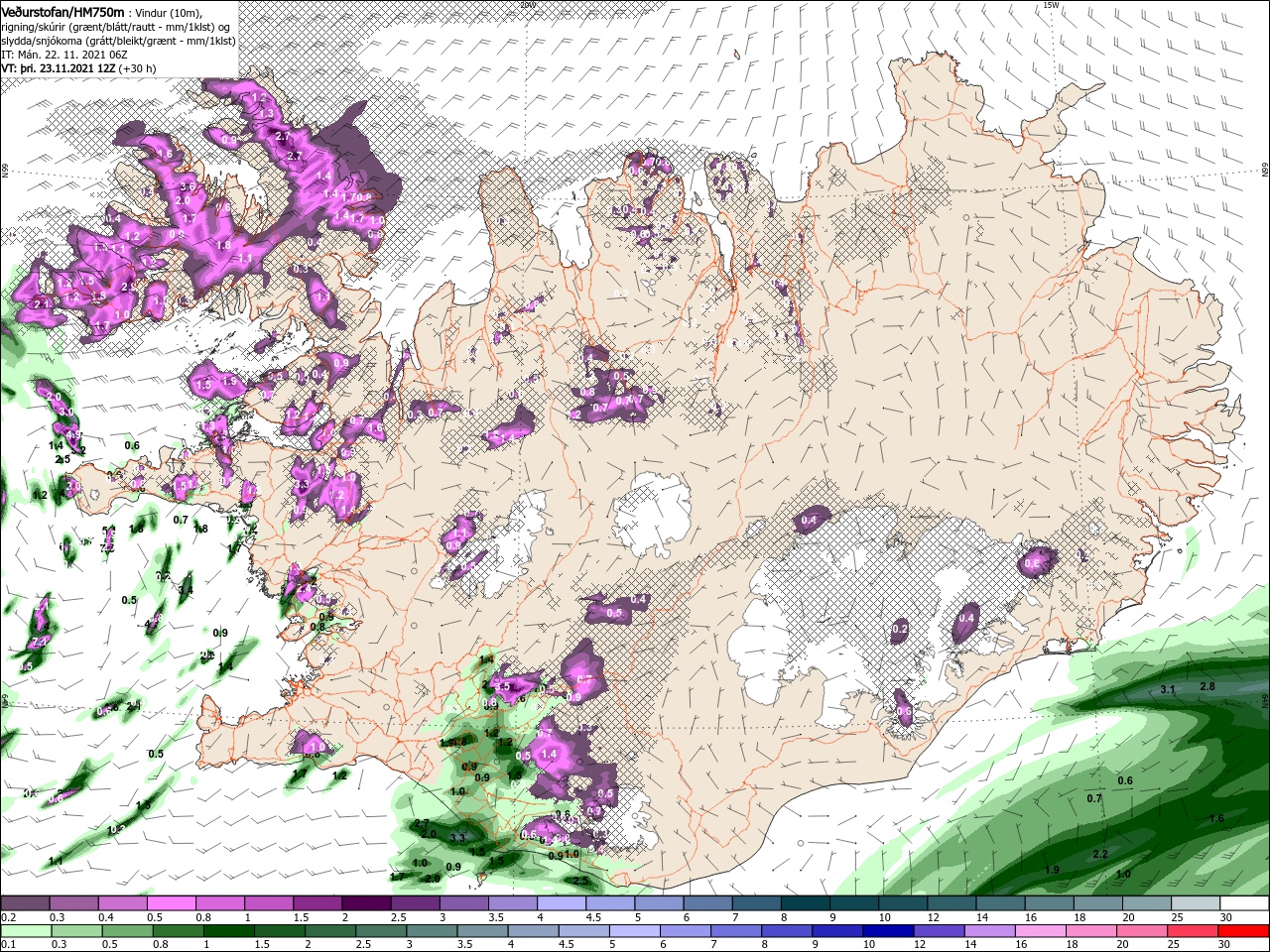Pick bright pink upper swatch between 0.5 and 0.8
This screenshot has width=1270, height=952.
pyautogui.click(x=171, y=903)
